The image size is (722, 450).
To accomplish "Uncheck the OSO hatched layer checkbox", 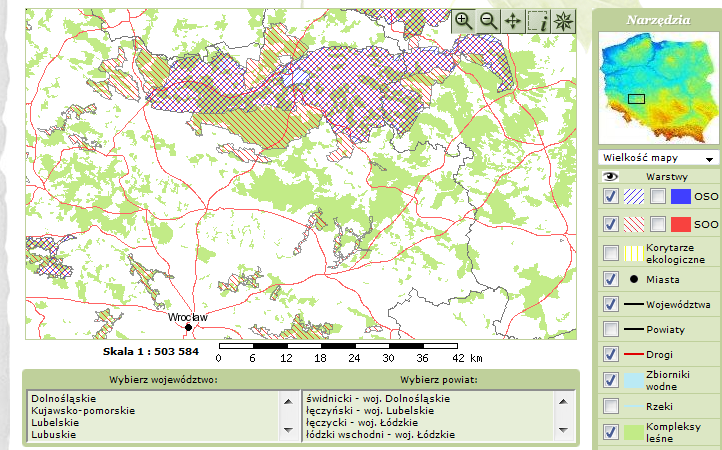I will pos(611,196).
